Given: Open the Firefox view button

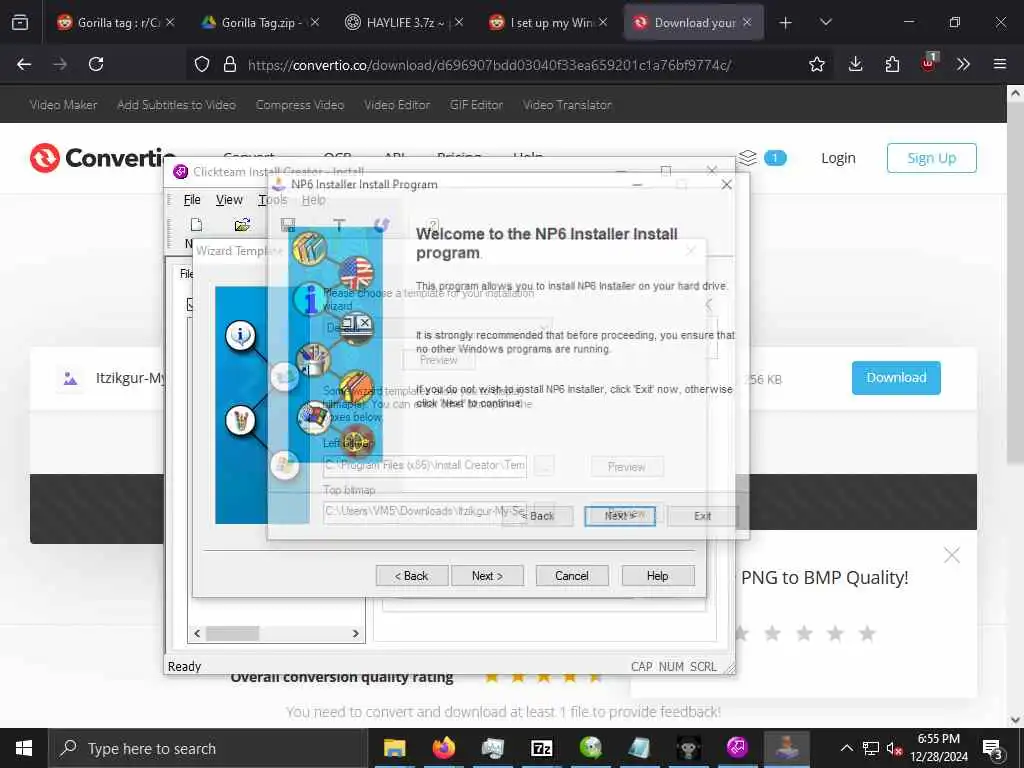Looking at the screenshot, I should tap(20, 23).
